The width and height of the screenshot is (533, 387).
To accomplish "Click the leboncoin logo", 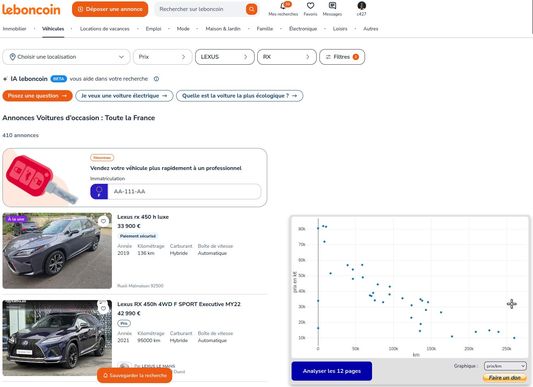I will 31,10.
